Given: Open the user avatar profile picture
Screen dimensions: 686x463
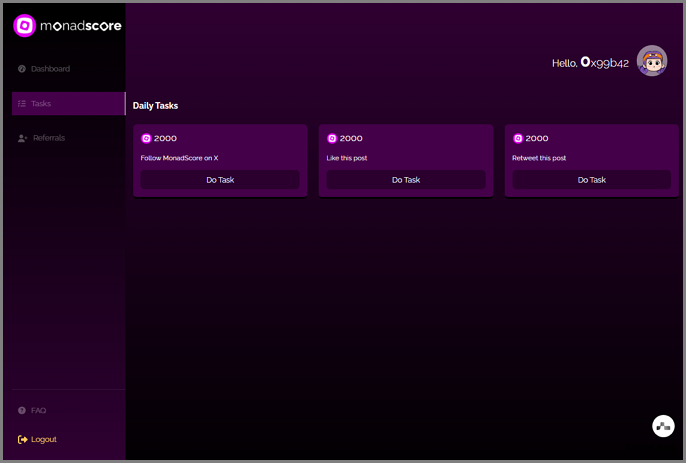Looking at the screenshot, I should point(652,61).
